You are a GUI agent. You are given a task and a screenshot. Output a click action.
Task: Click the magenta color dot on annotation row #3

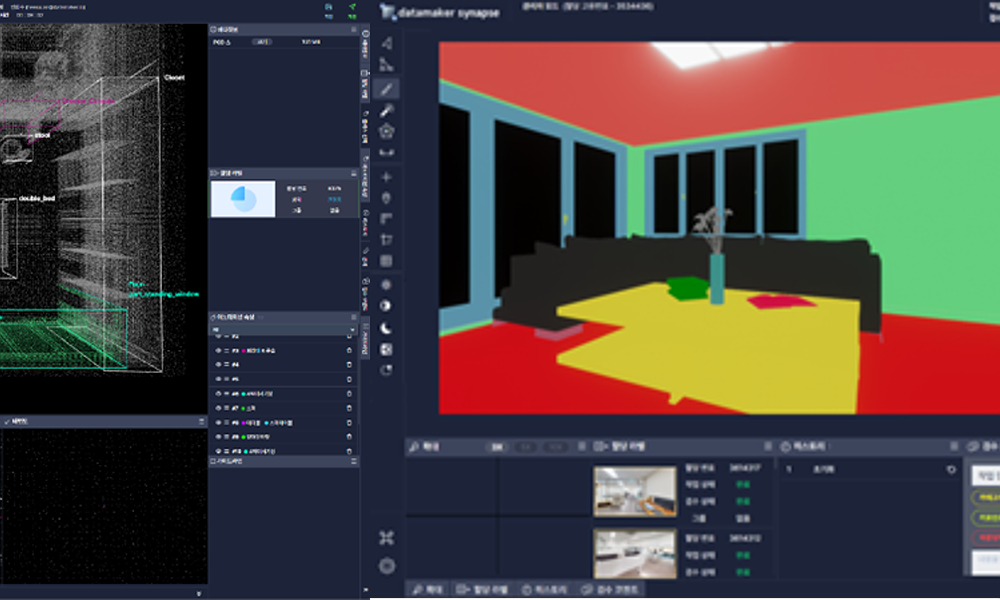pyautogui.click(x=243, y=351)
